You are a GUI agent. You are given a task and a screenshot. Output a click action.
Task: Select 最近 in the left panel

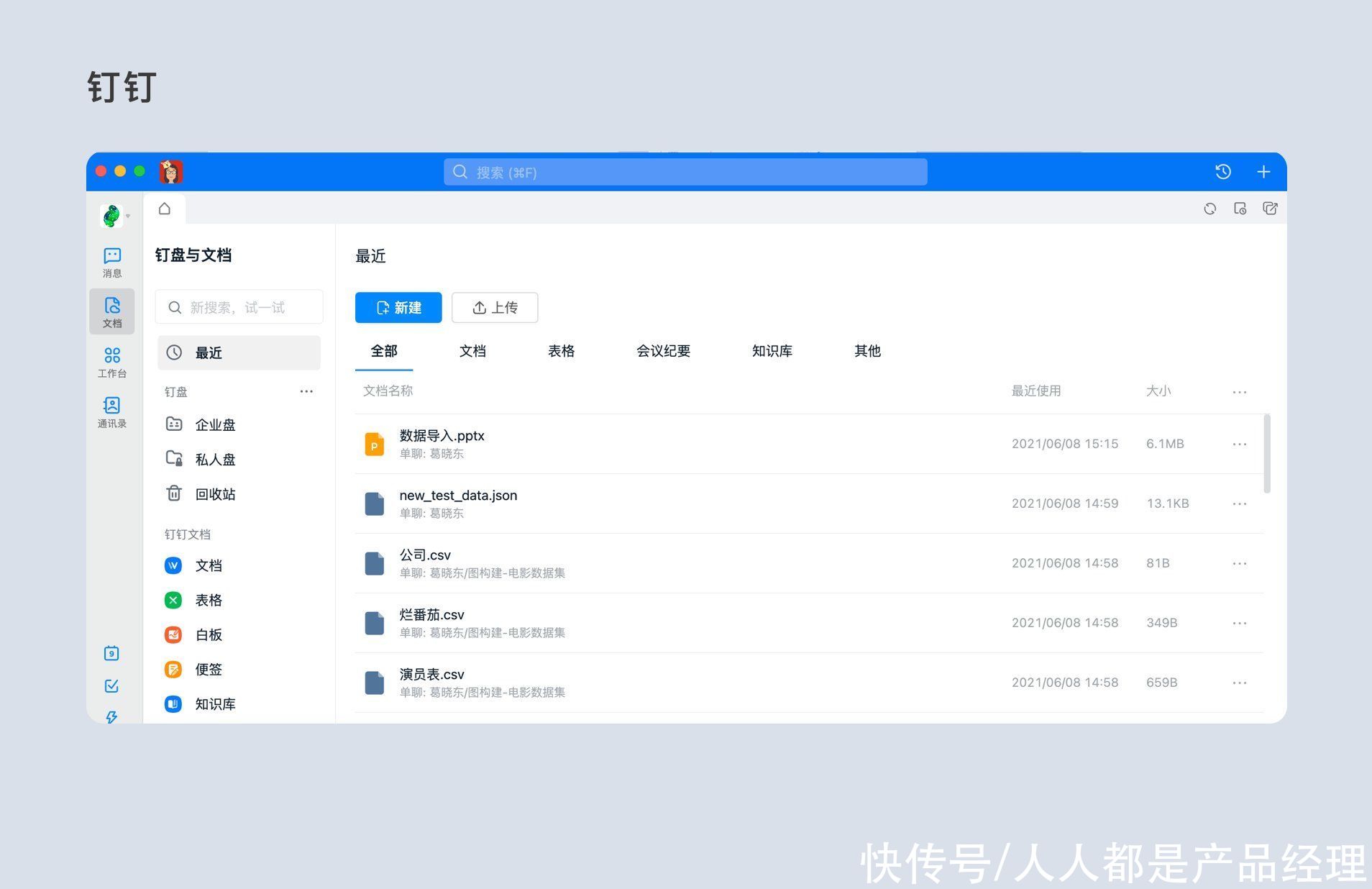239,352
